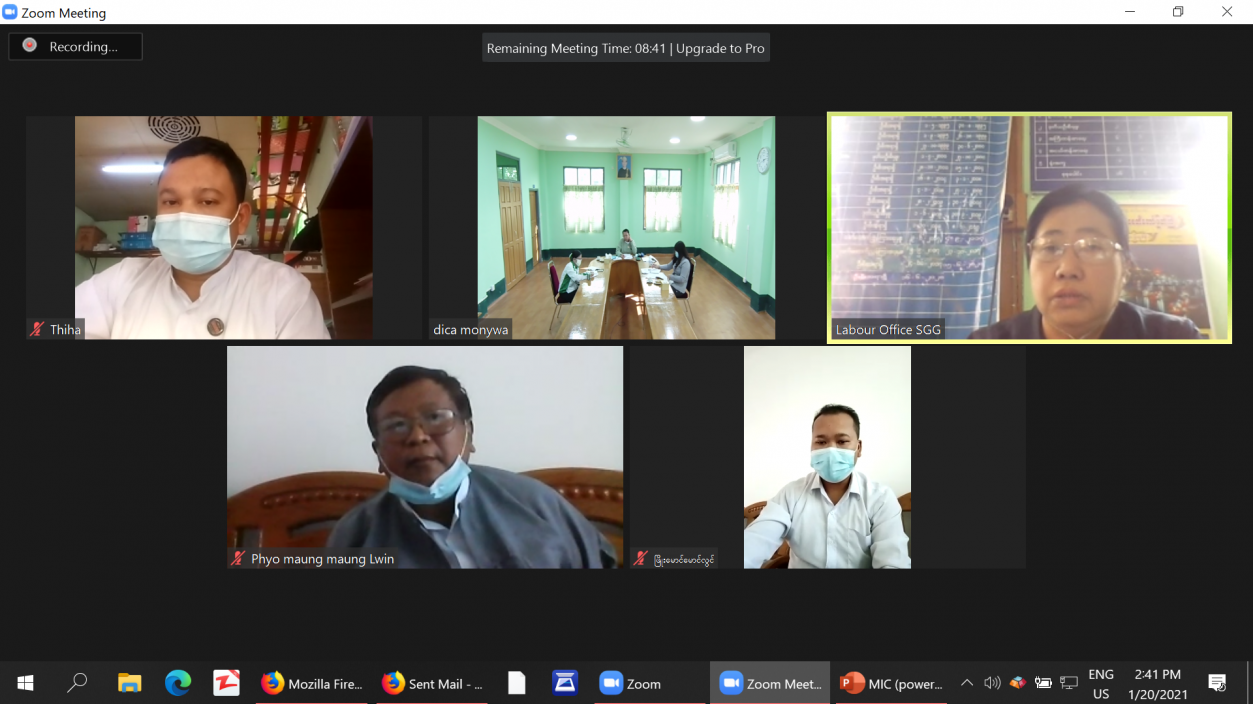This screenshot has width=1253, height=704.
Task: Click muted mic icon beside Phyo maung
Action: (x=238, y=559)
